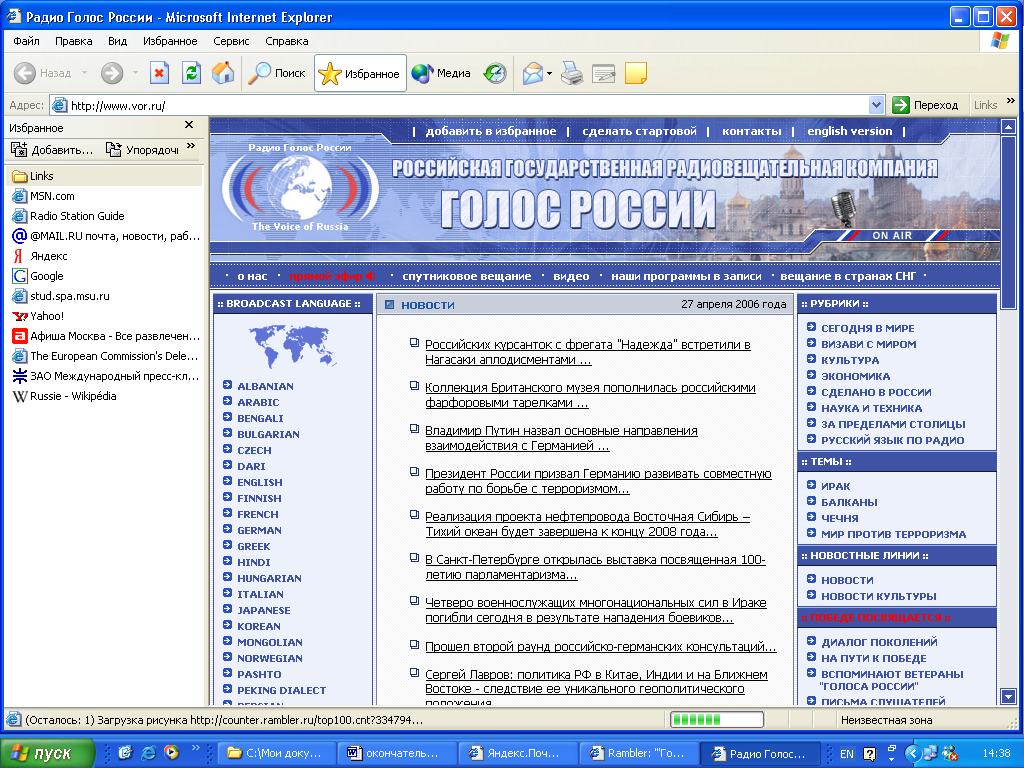This screenshot has width=1024, height=768.
Task: Open the Search (Поиск) toolbar button
Action: tap(277, 73)
